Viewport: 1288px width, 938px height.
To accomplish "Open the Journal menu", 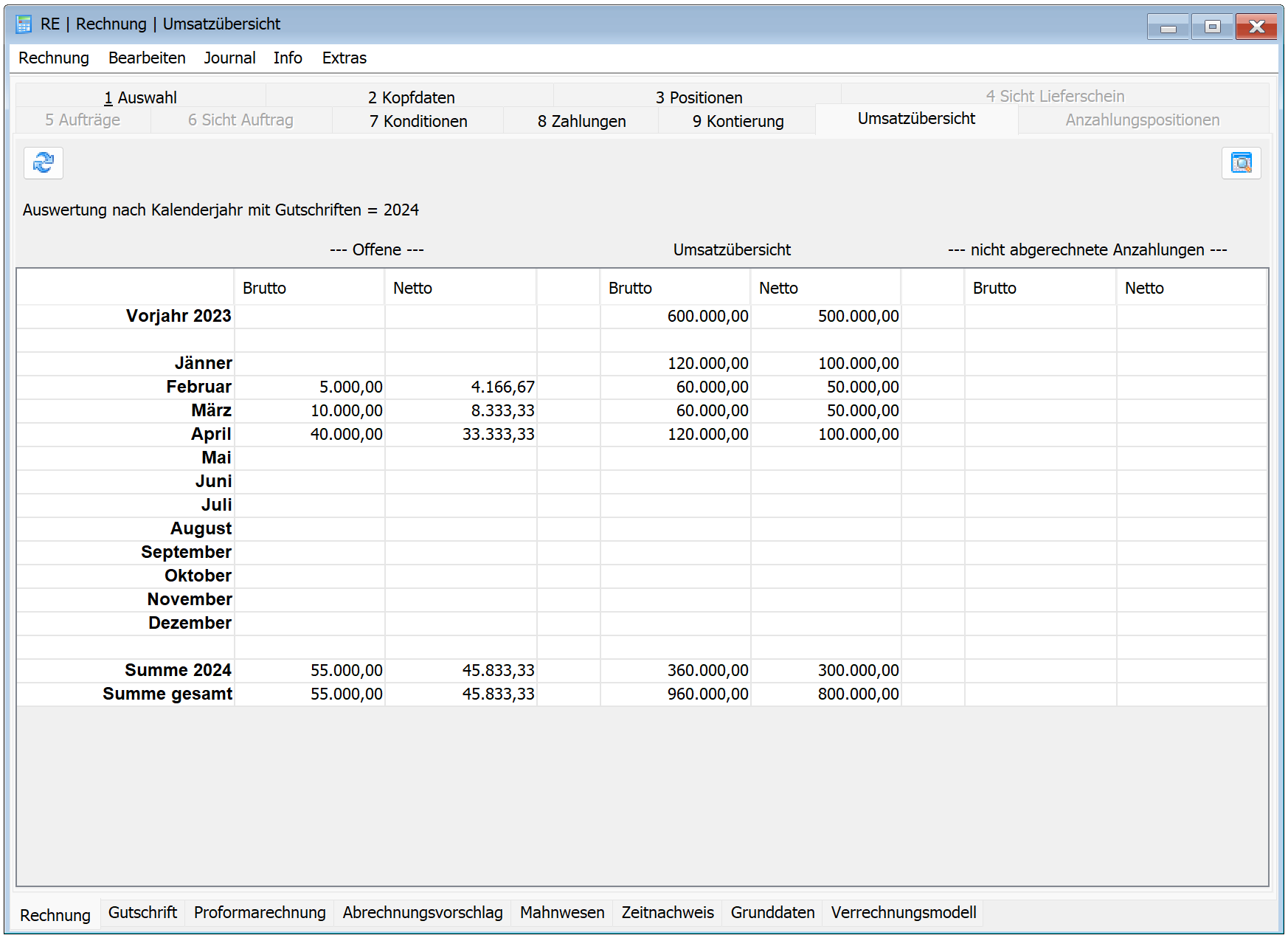I will (x=229, y=58).
